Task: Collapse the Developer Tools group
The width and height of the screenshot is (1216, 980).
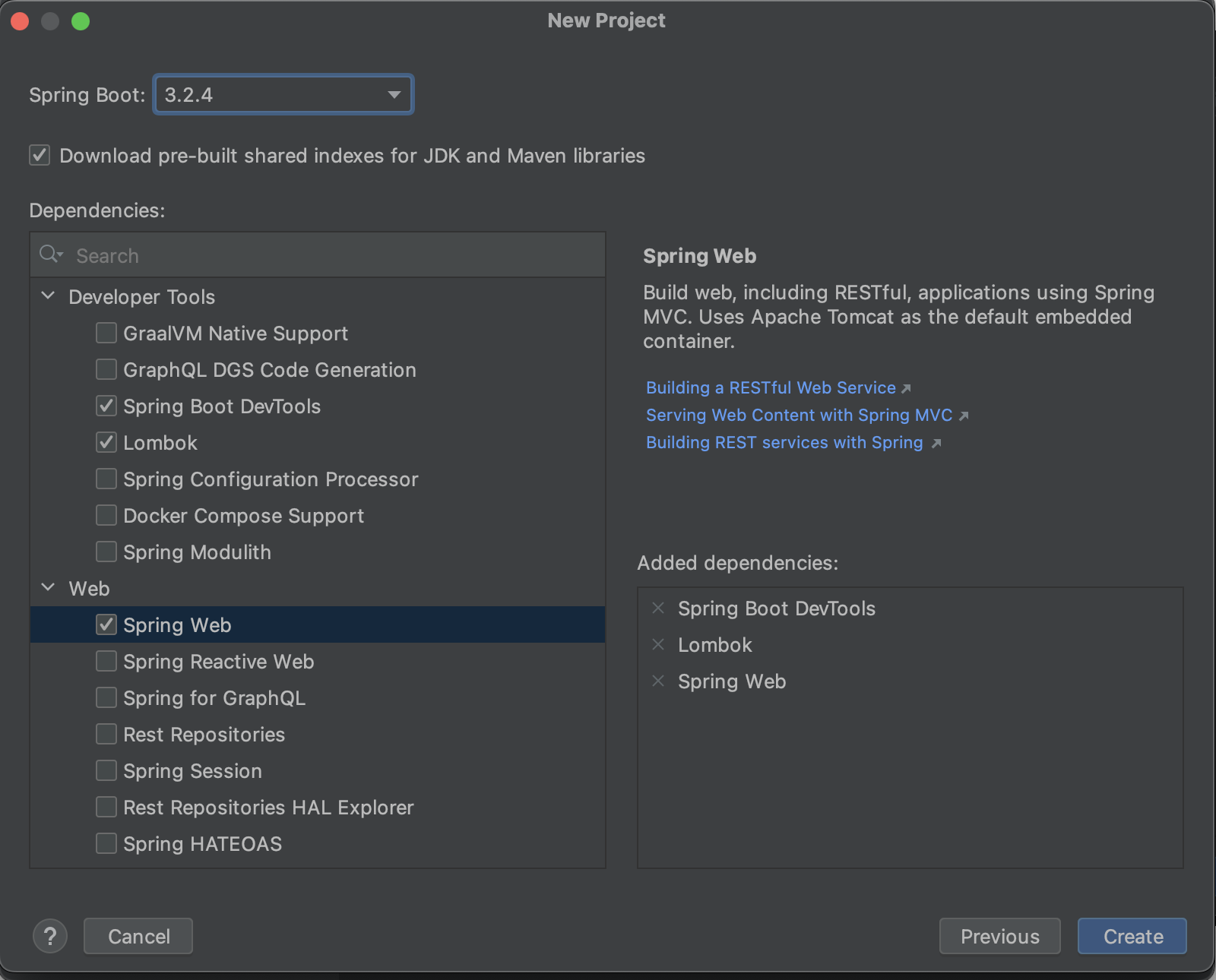Action: 48,296
